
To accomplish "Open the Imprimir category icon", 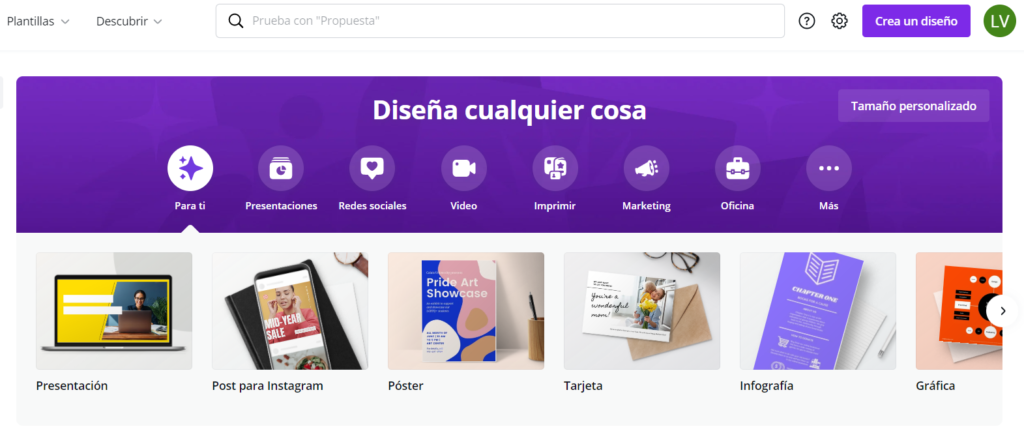I will (555, 168).
